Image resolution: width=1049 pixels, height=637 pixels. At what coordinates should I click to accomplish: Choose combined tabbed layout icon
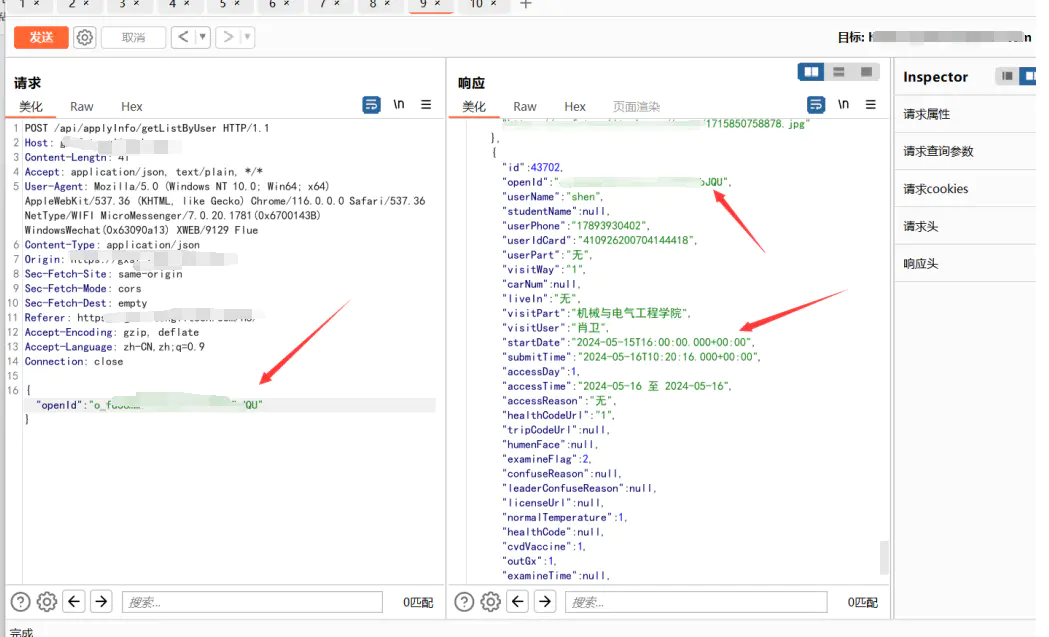866,72
